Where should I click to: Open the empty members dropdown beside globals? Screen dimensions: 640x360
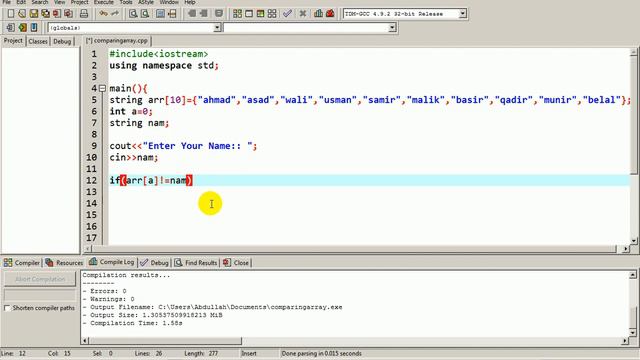point(392,27)
